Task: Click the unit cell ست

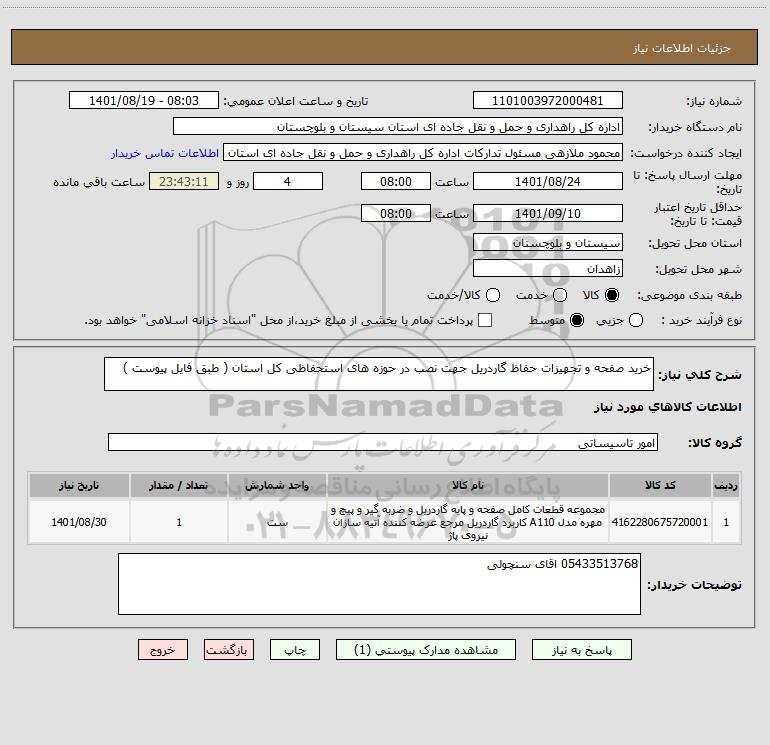Action: (277, 522)
